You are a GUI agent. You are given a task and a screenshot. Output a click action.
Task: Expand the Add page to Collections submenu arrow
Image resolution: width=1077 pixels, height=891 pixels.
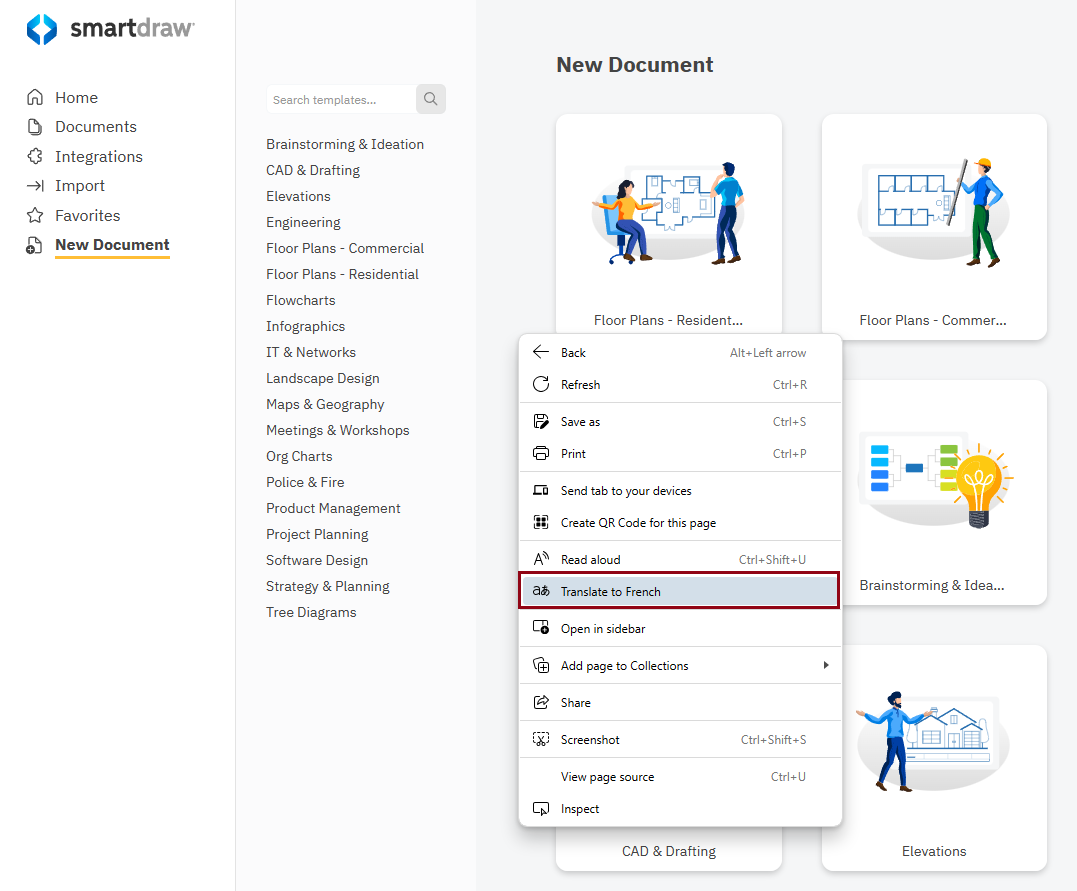tap(825, 666)
